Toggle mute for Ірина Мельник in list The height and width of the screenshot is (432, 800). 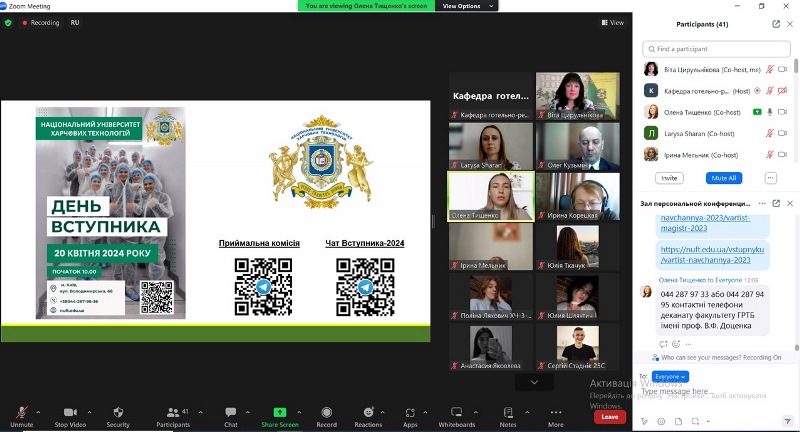tap(770, 155)
